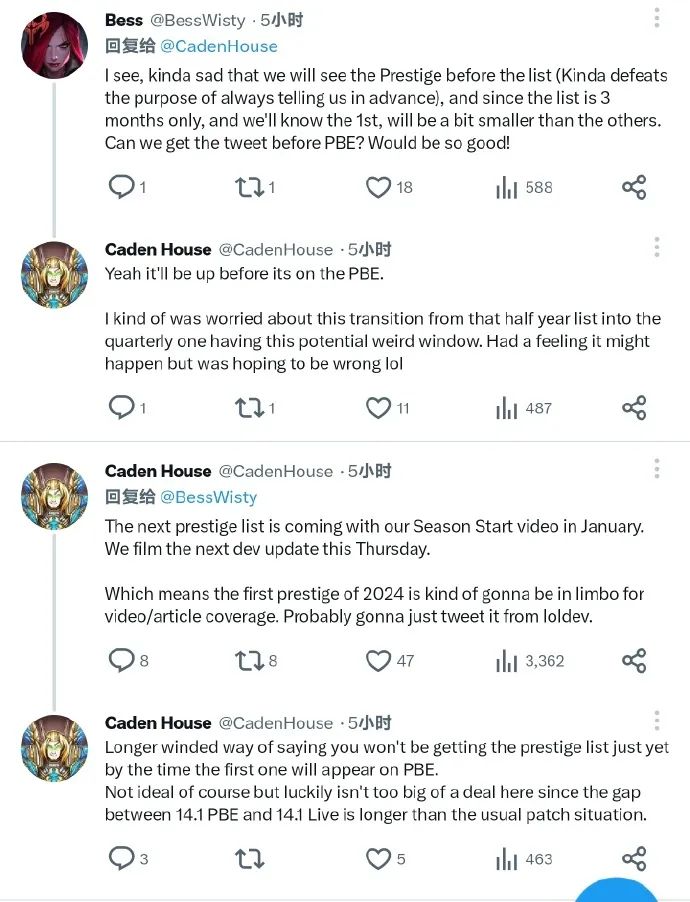Image resolution: width=690 pixels, height=902 pixels.
Task: Like Bess's tweet with 18 likes
Action: [x=378, y=187]
